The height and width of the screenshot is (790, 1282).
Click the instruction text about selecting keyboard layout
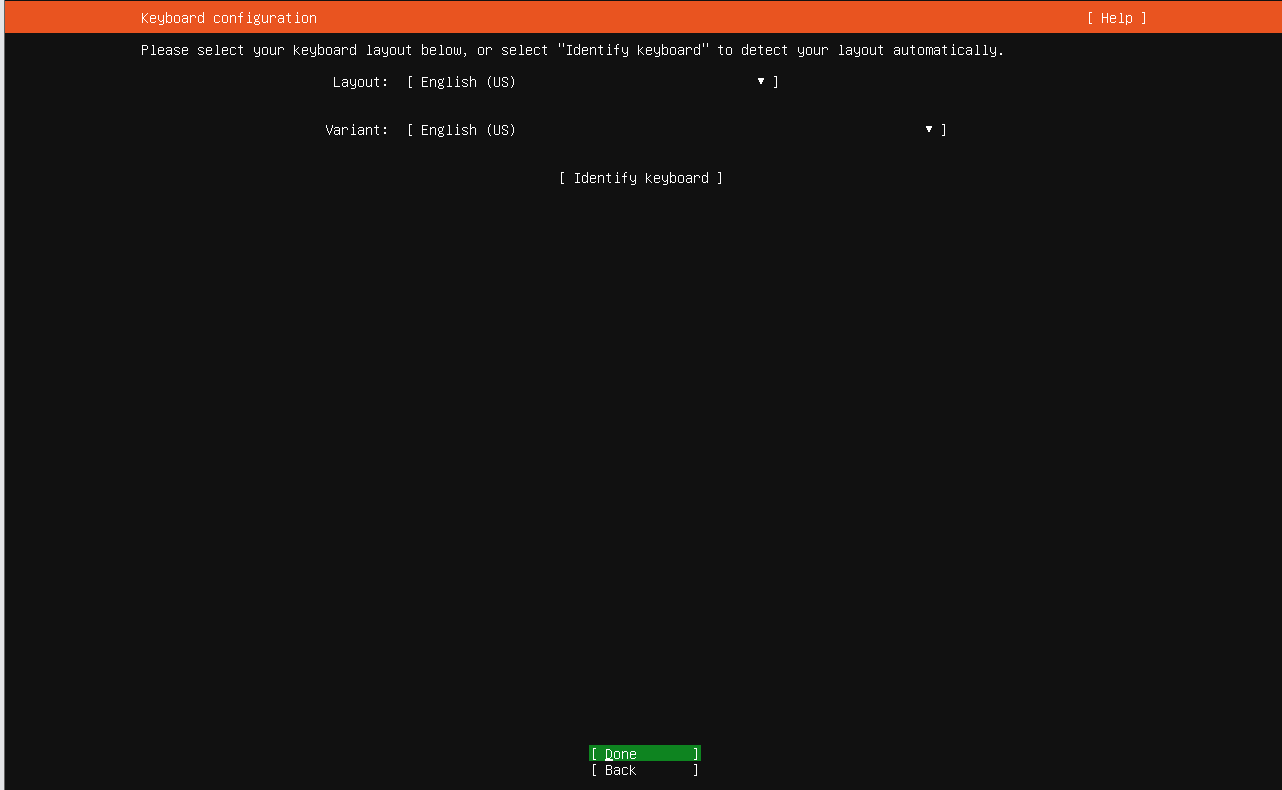[572, 50]
